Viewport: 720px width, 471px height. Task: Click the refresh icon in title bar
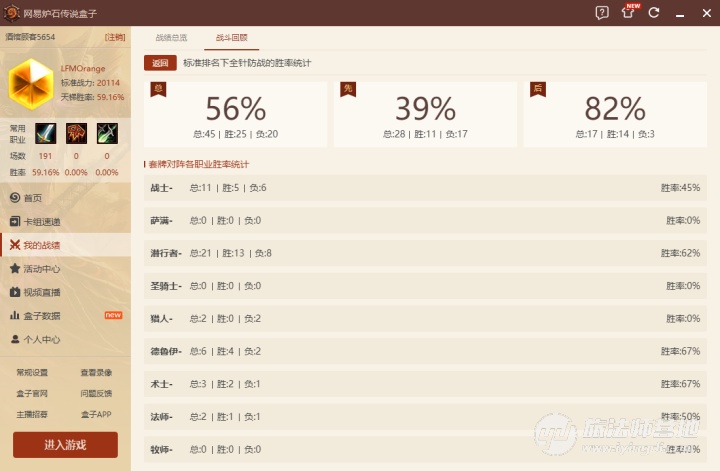click(654, 13)
